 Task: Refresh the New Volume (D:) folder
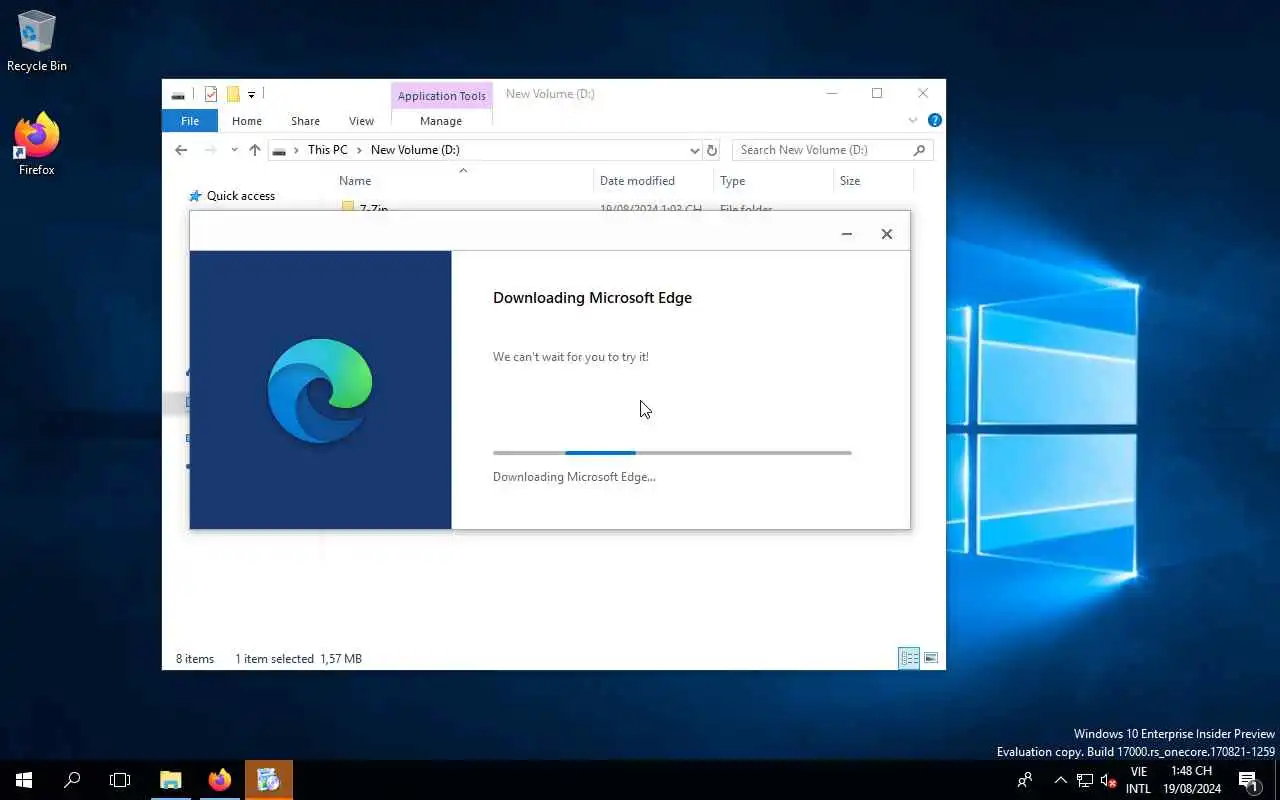point(712,150)
